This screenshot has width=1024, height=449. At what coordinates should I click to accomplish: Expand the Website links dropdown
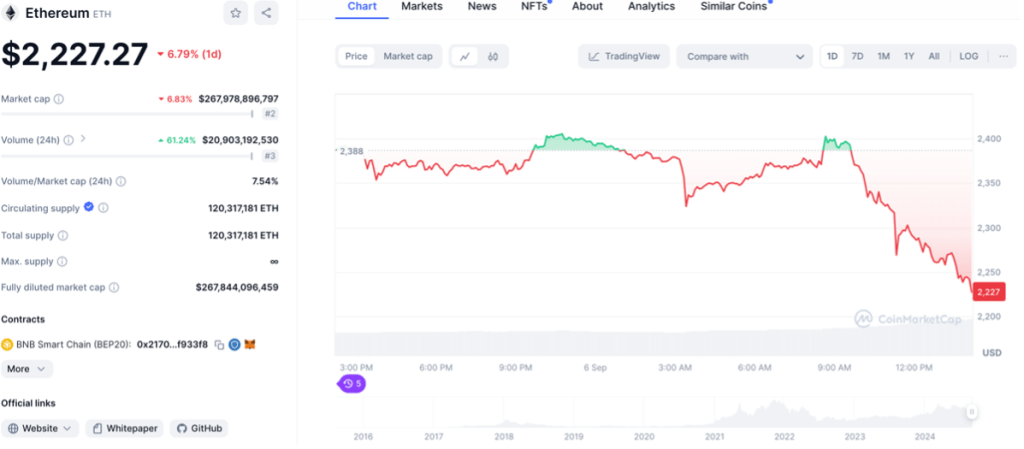[x=41, y=428]
